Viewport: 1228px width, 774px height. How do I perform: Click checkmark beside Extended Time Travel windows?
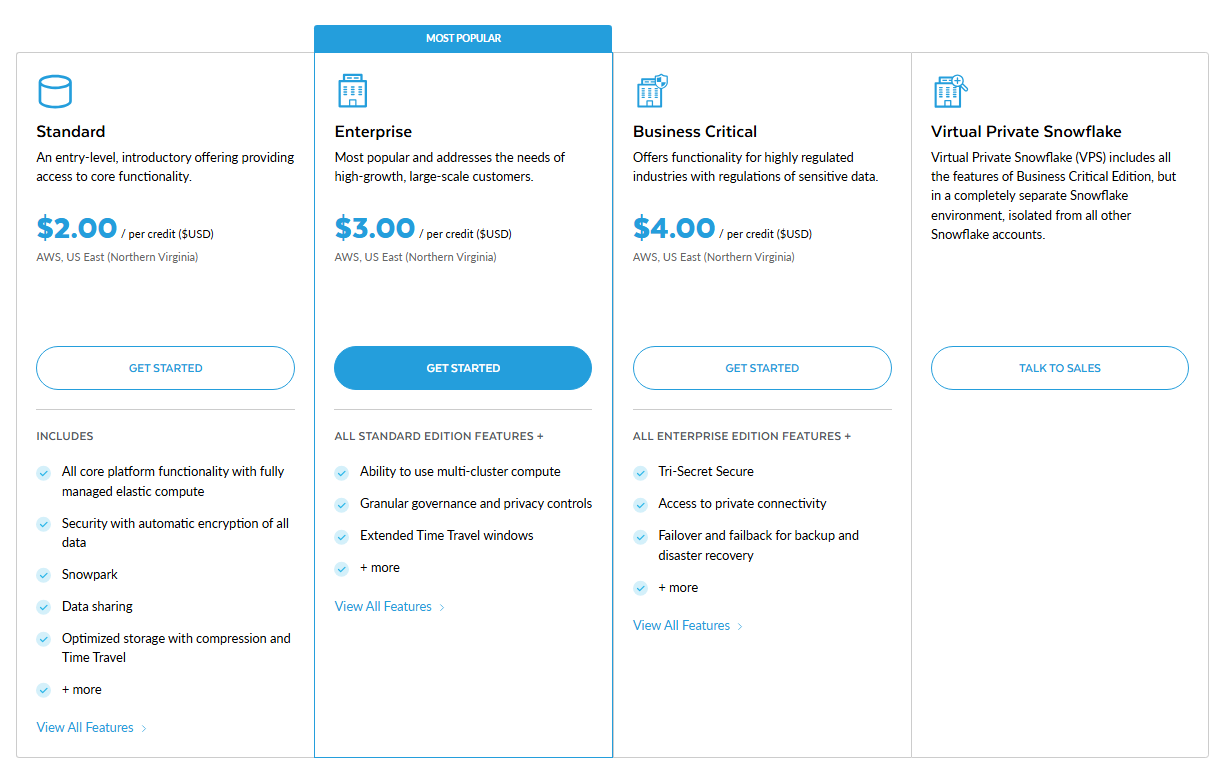tap(342, 536)
